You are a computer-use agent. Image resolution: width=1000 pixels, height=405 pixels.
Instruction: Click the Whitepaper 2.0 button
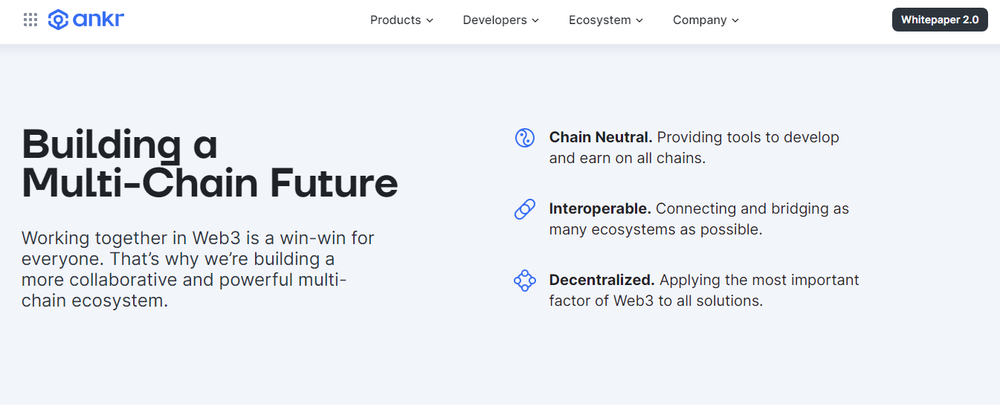coord(939,20)
